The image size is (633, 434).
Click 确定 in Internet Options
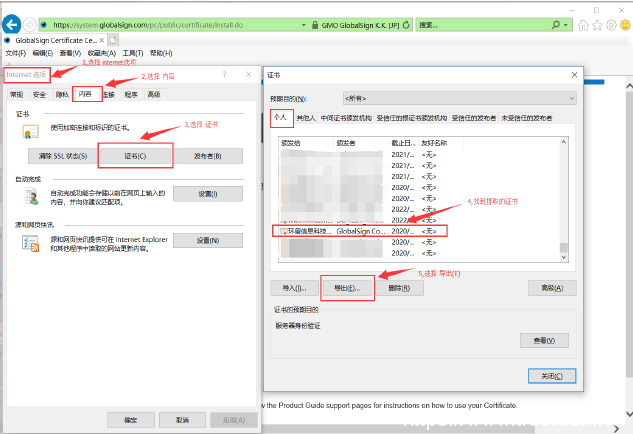point(131,420)
